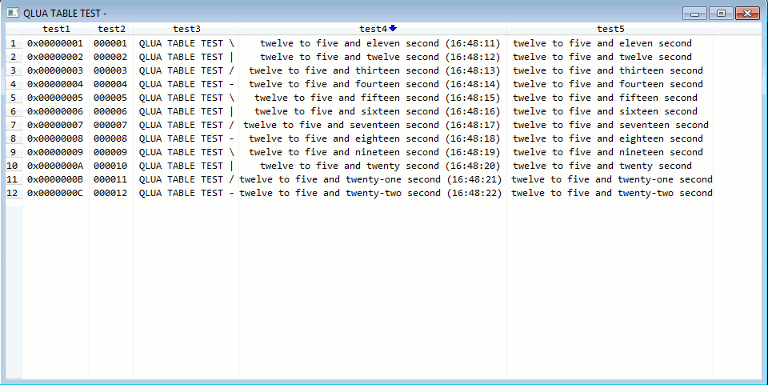Click test5 cell 'twelve to five and fifteen second'
The height and width of the screenshot is (385, 768).
coord(610,97)
